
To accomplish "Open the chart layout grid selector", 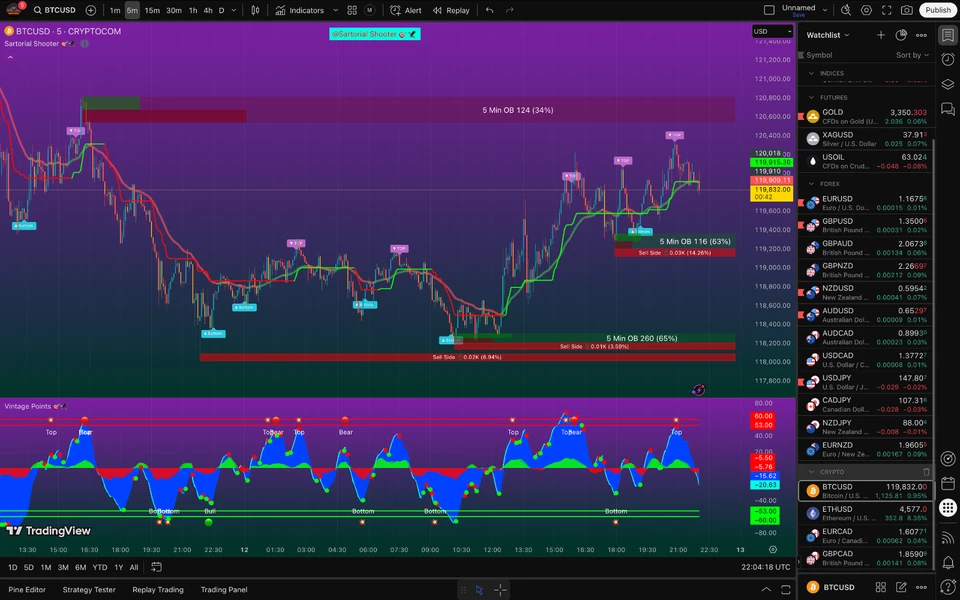I will point(352,10).
